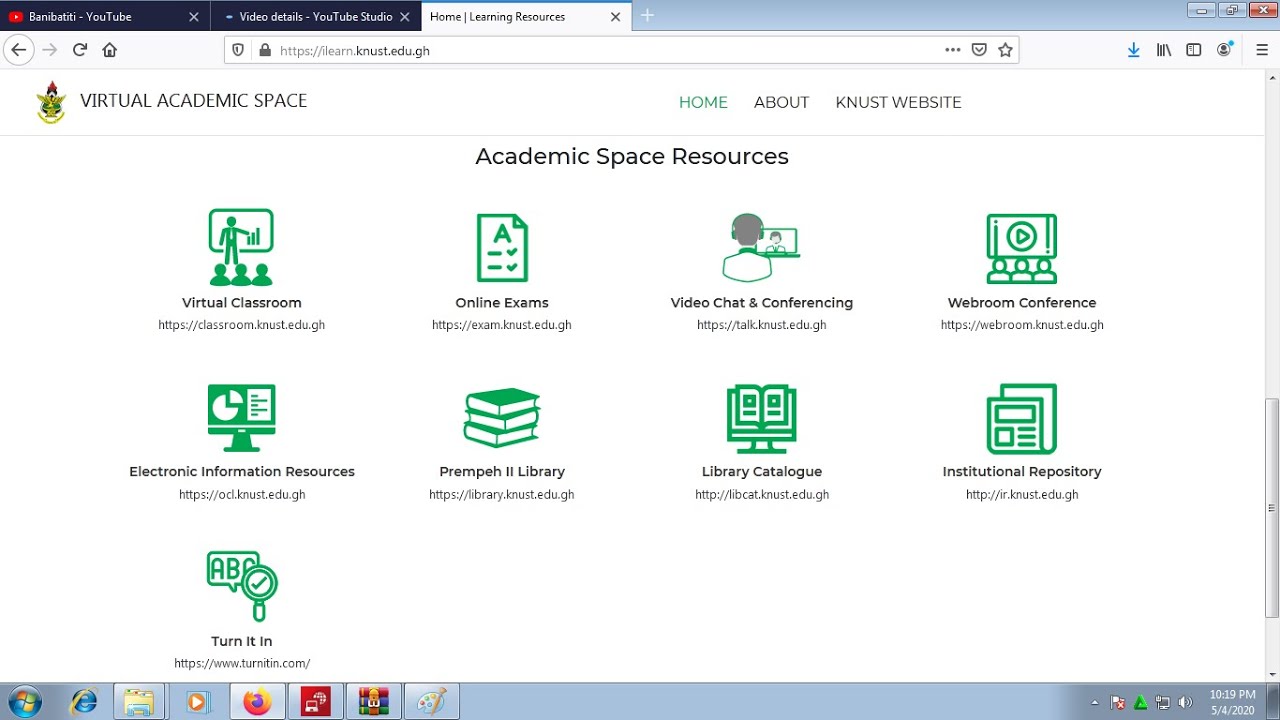Click the Institutional Repository title text
The width and height of the screenshot is (1280, 720).
pyautogui.click(x=1022, y=472)
